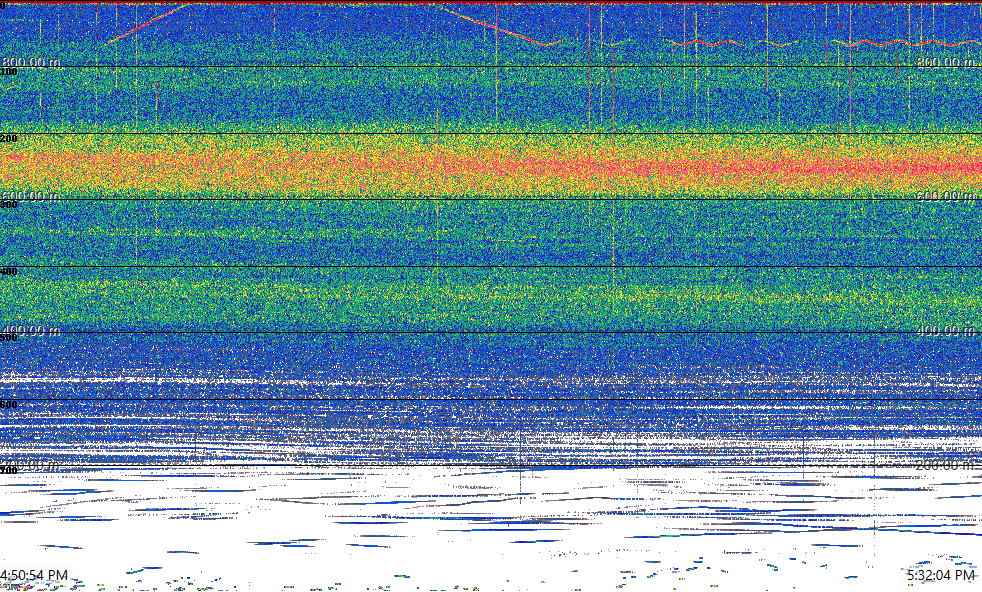
Task: Click the right-side 800.00 m range label
Action: click(947, 62)
